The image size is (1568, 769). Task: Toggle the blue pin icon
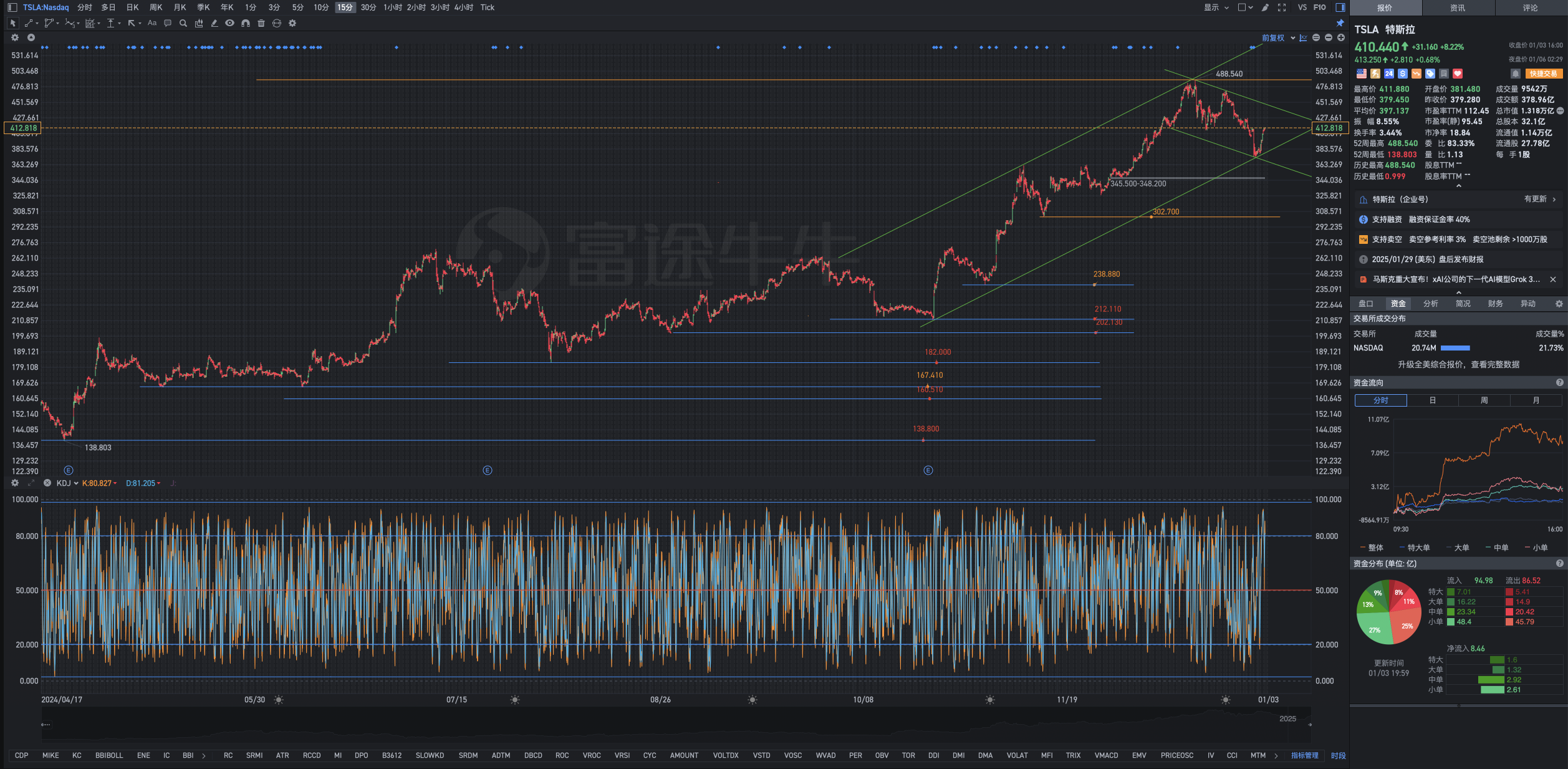pyautogui.click(x=1340, y=23)
